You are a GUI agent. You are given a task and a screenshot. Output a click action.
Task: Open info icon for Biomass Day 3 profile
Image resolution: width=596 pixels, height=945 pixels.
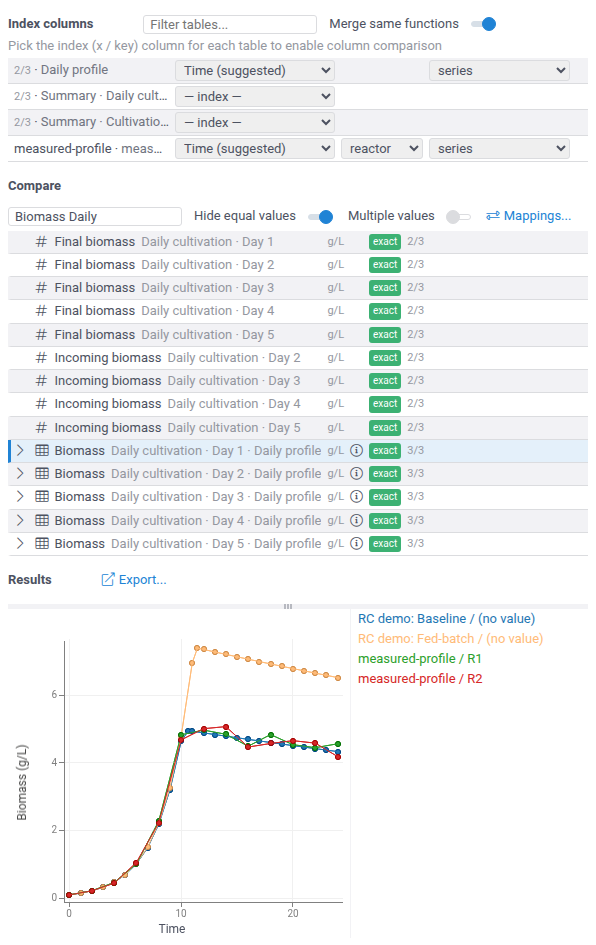click(356, 496)
